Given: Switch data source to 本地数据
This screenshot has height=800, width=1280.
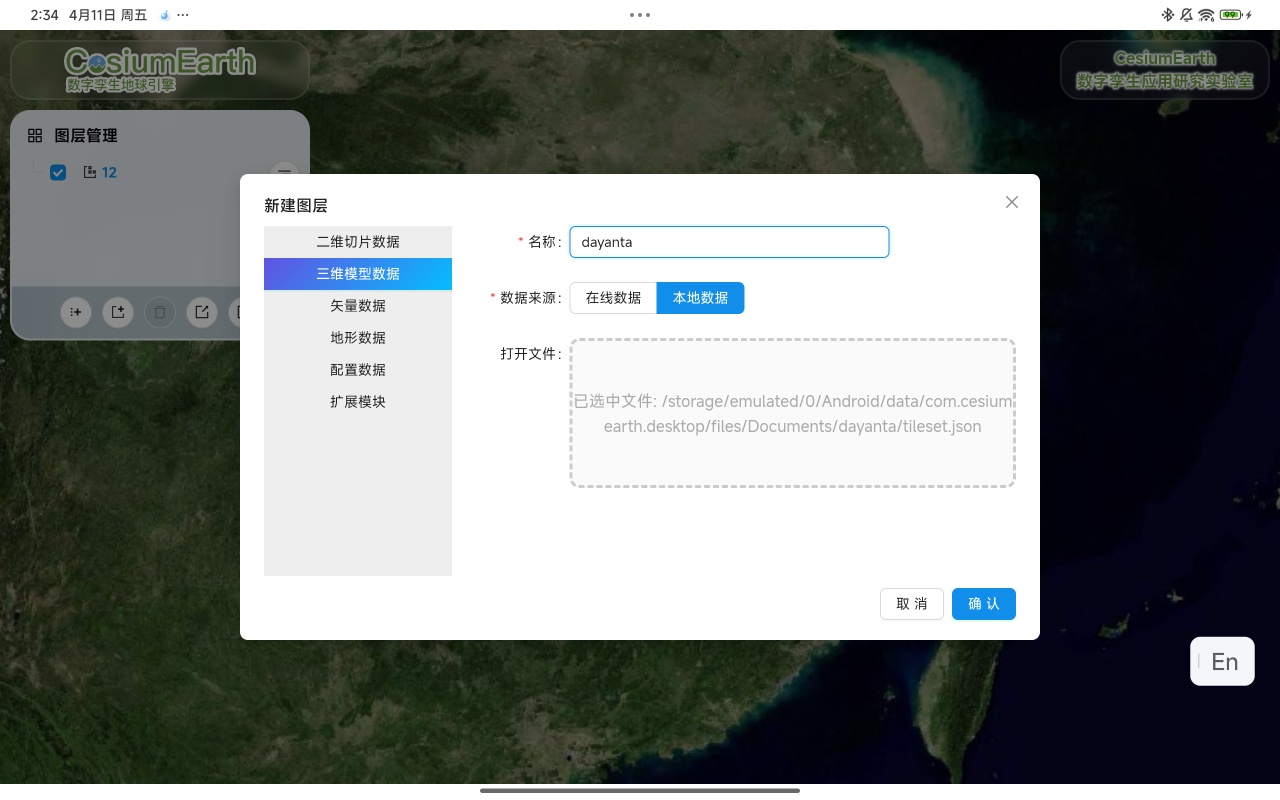Looking at the screenshot, I should tap(700, 298).
